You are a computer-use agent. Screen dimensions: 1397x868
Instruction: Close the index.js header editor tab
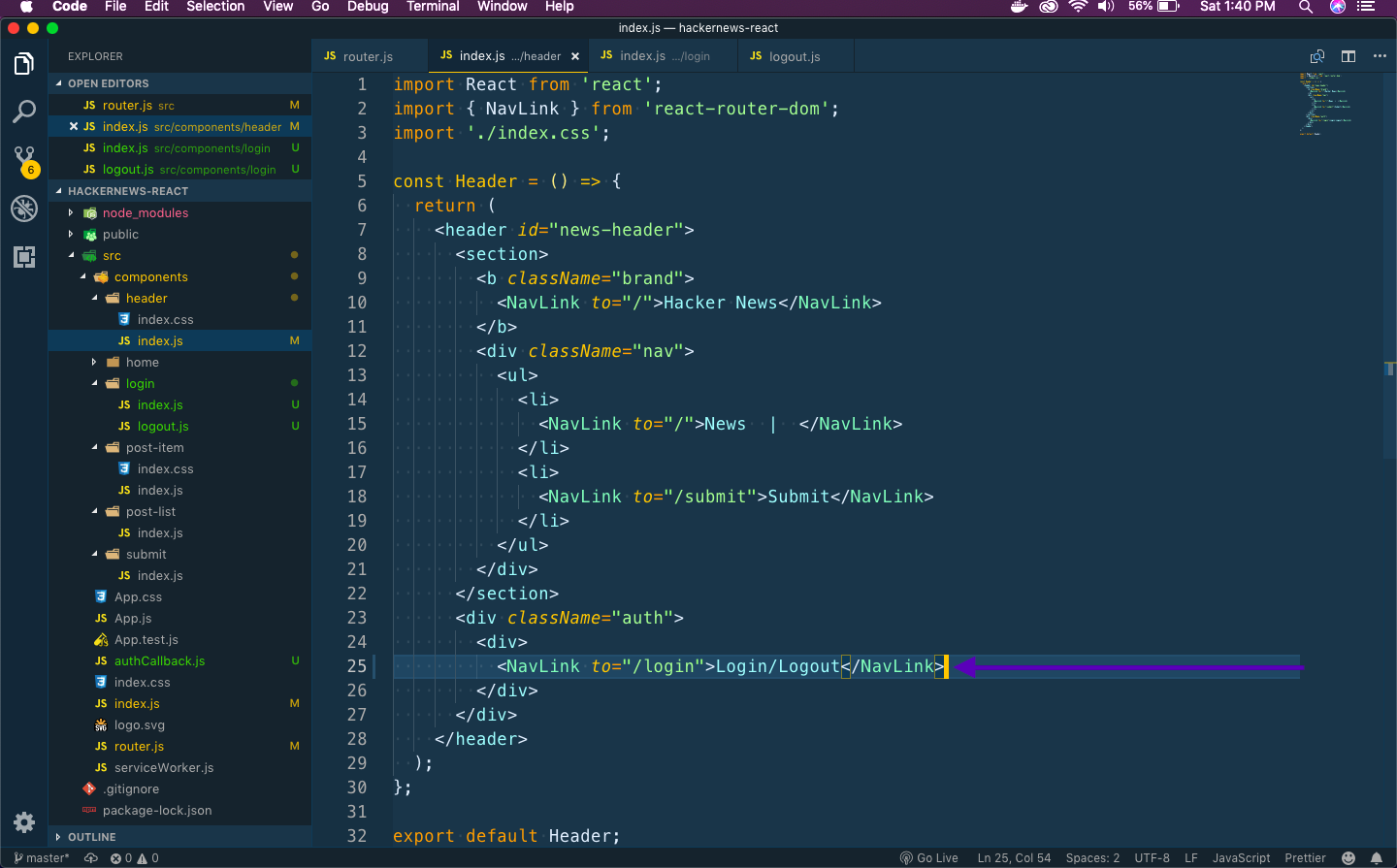[575, 56]
